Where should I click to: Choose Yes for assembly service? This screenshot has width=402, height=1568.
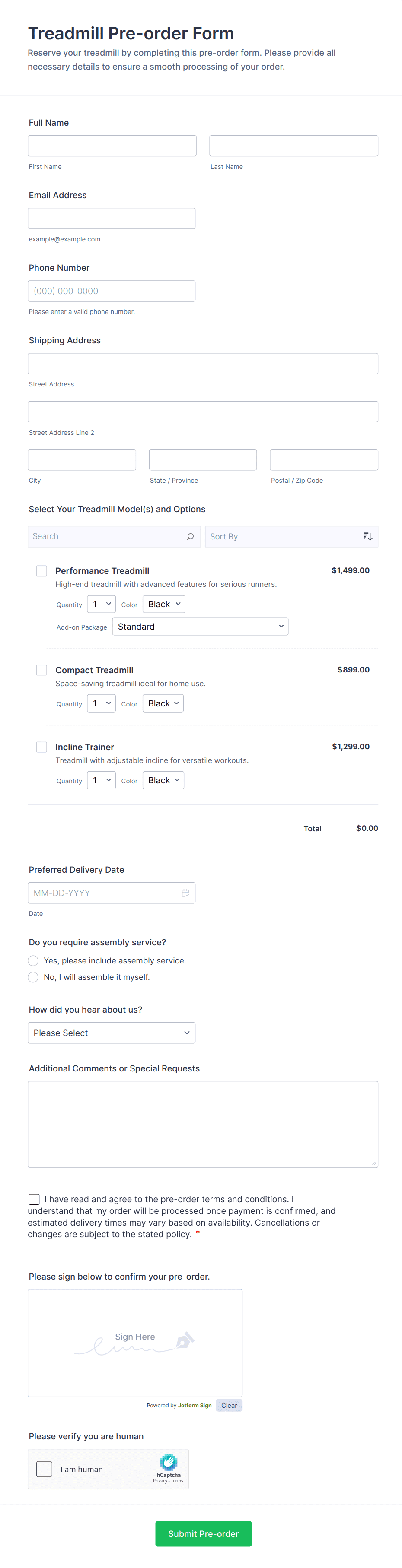(34, 960)
